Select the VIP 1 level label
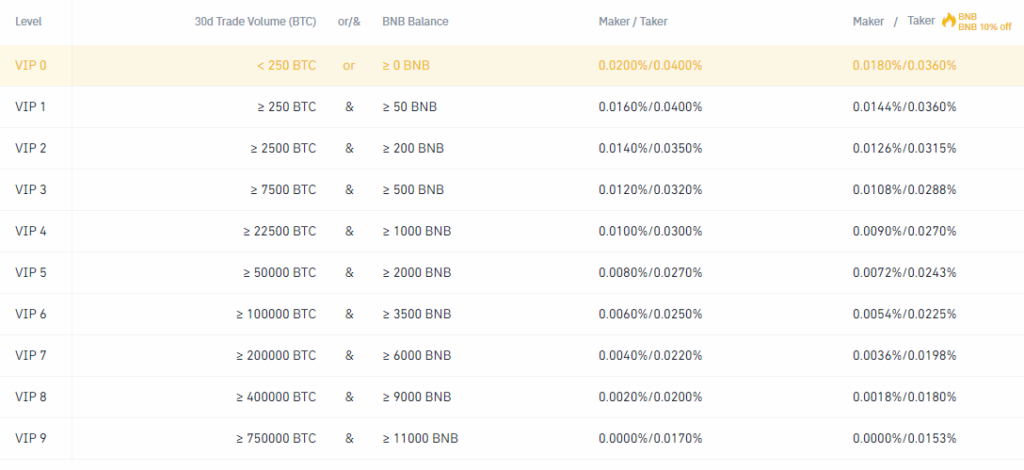Image resolution: width=1024 pixels, height=470 pixels. 31,107
